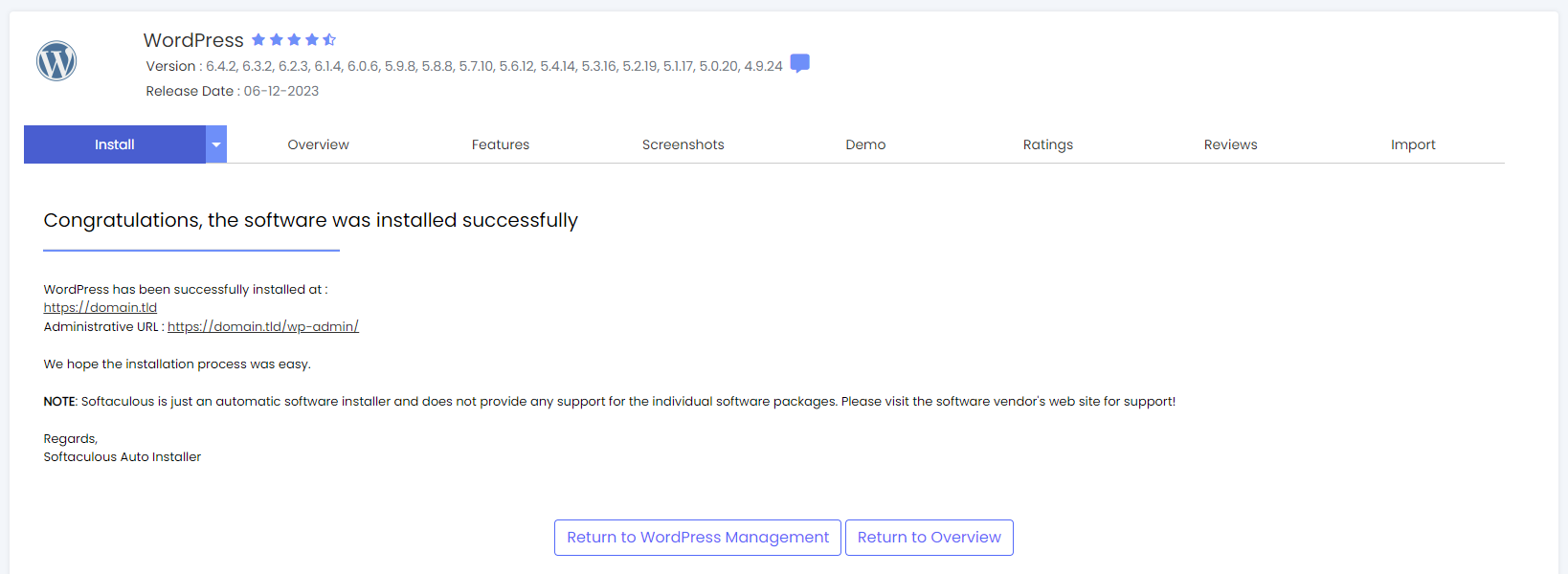Click Return to WordPress Management
Screen dimensions: 1568x574
point(698,538)
